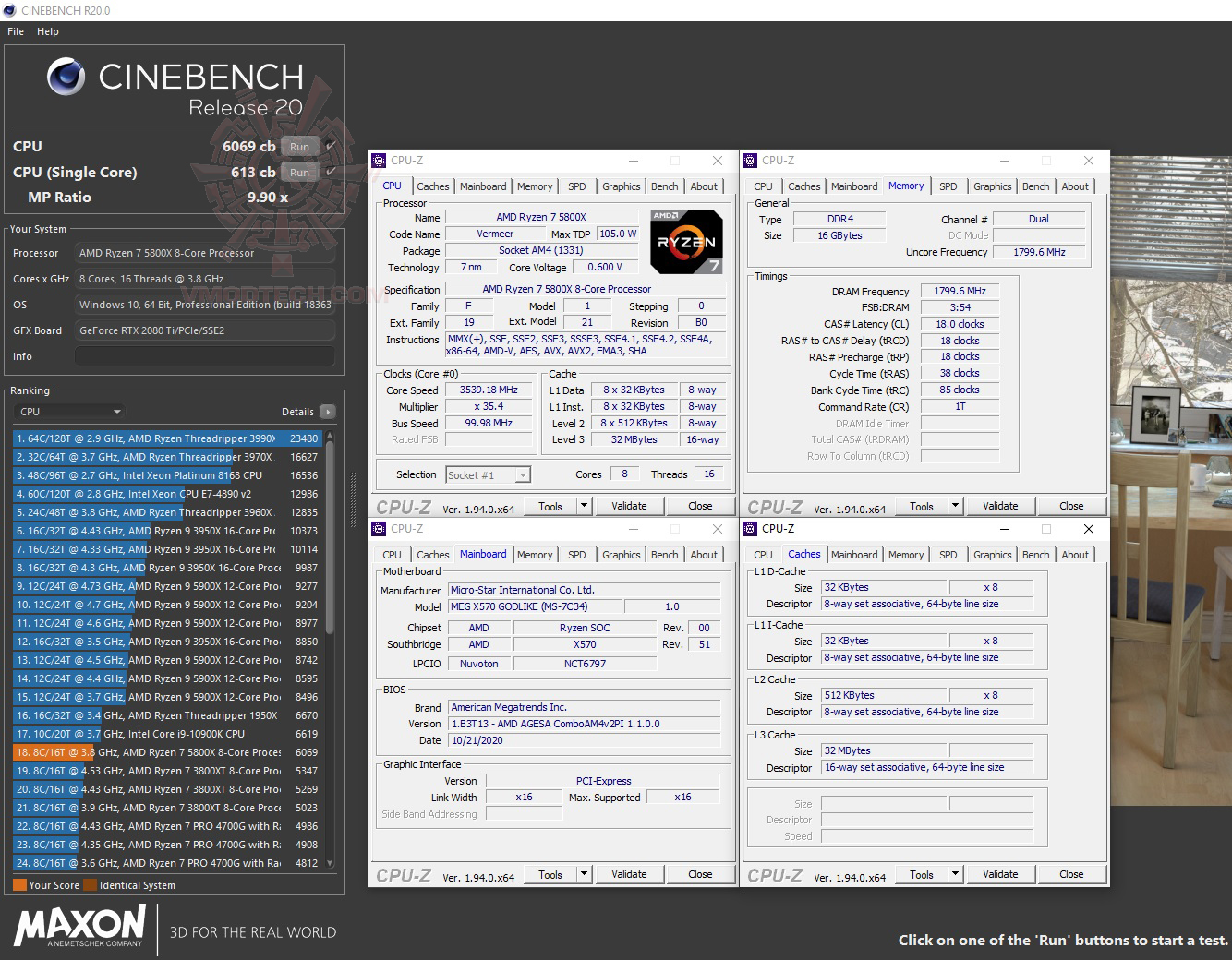Viewport: 1232px width, 960px height.
Task: Click the Manufacturer value Micro-Star International
Action: (585, 590)
